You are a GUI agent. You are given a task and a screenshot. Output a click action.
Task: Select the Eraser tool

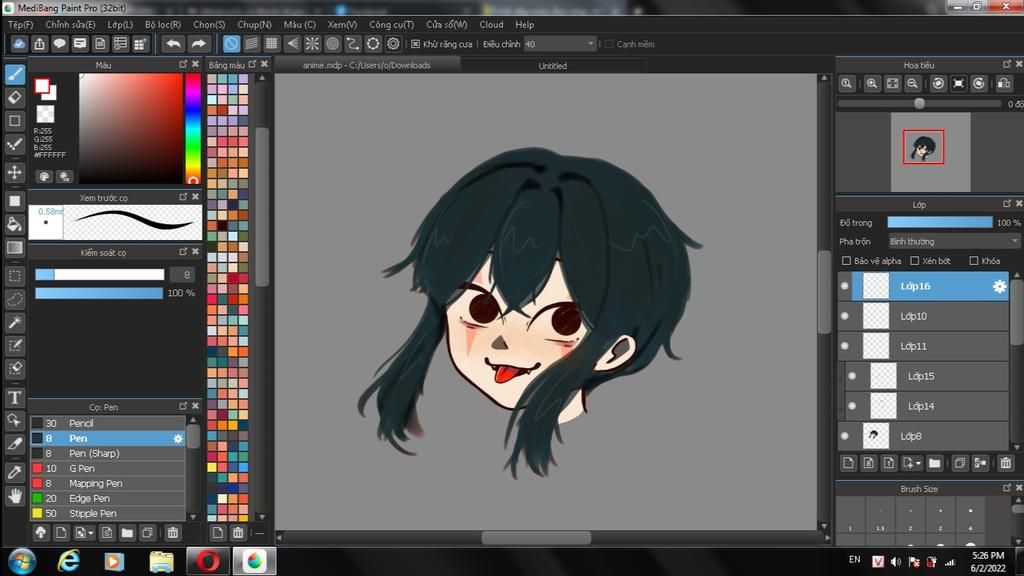click(x=15, y=97)
